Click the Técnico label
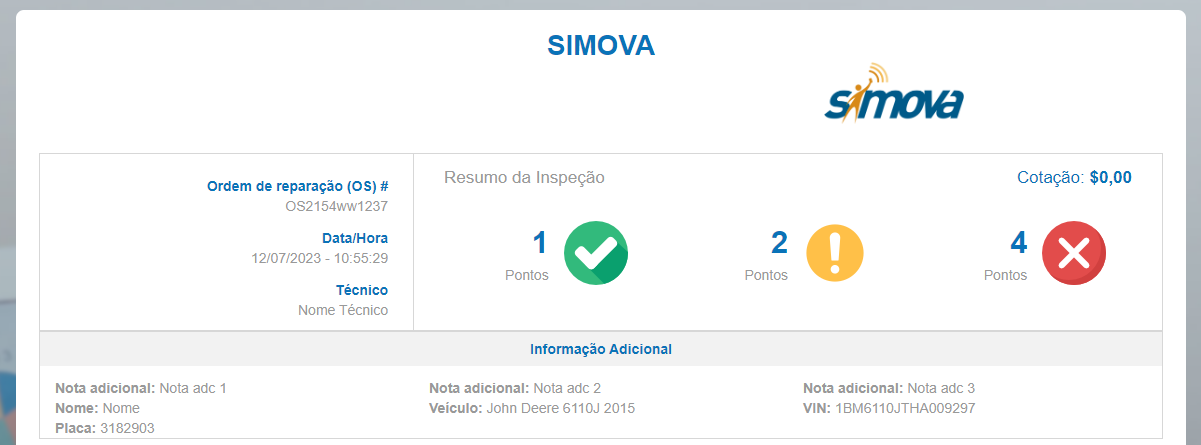The height and width of the screenshot is (445, 1201). click(x=362, y=290)
